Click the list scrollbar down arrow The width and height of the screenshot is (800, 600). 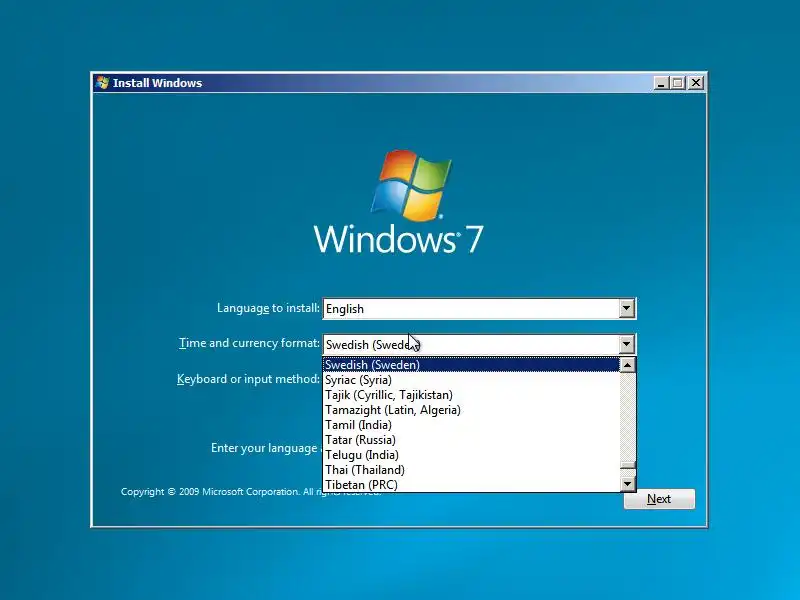click(x=628, y=484)
